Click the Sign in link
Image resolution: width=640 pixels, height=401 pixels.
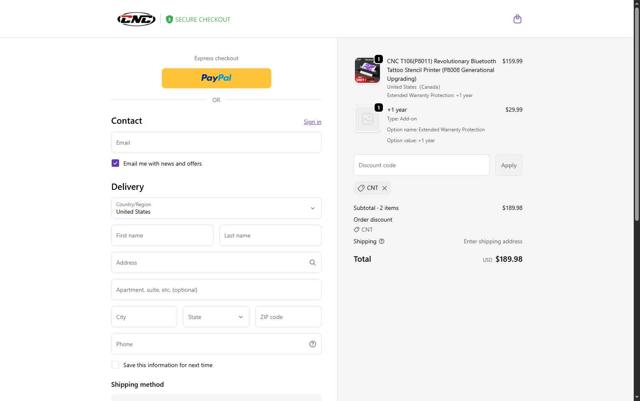click(312, 122)
